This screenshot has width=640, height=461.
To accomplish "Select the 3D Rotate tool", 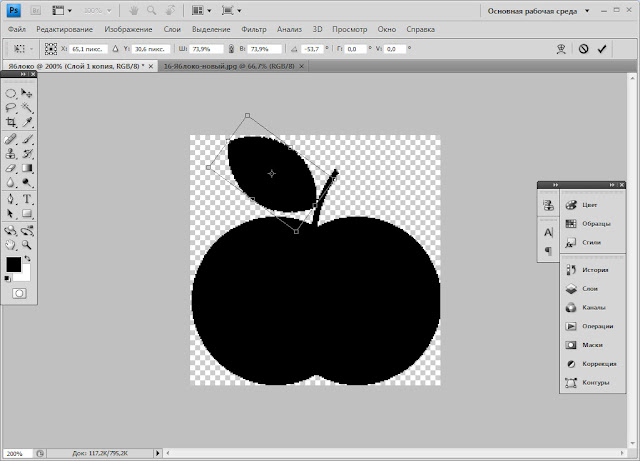I will click(11, 231).
